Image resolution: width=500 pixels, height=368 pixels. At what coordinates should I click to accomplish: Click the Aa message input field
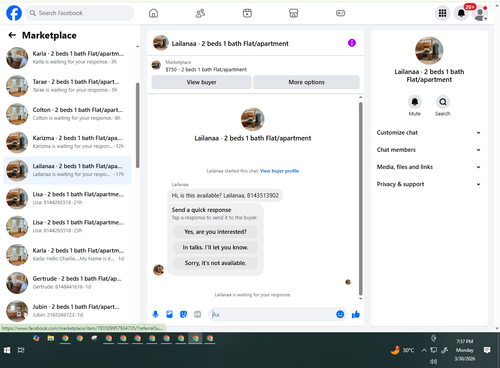click(273, 314)
